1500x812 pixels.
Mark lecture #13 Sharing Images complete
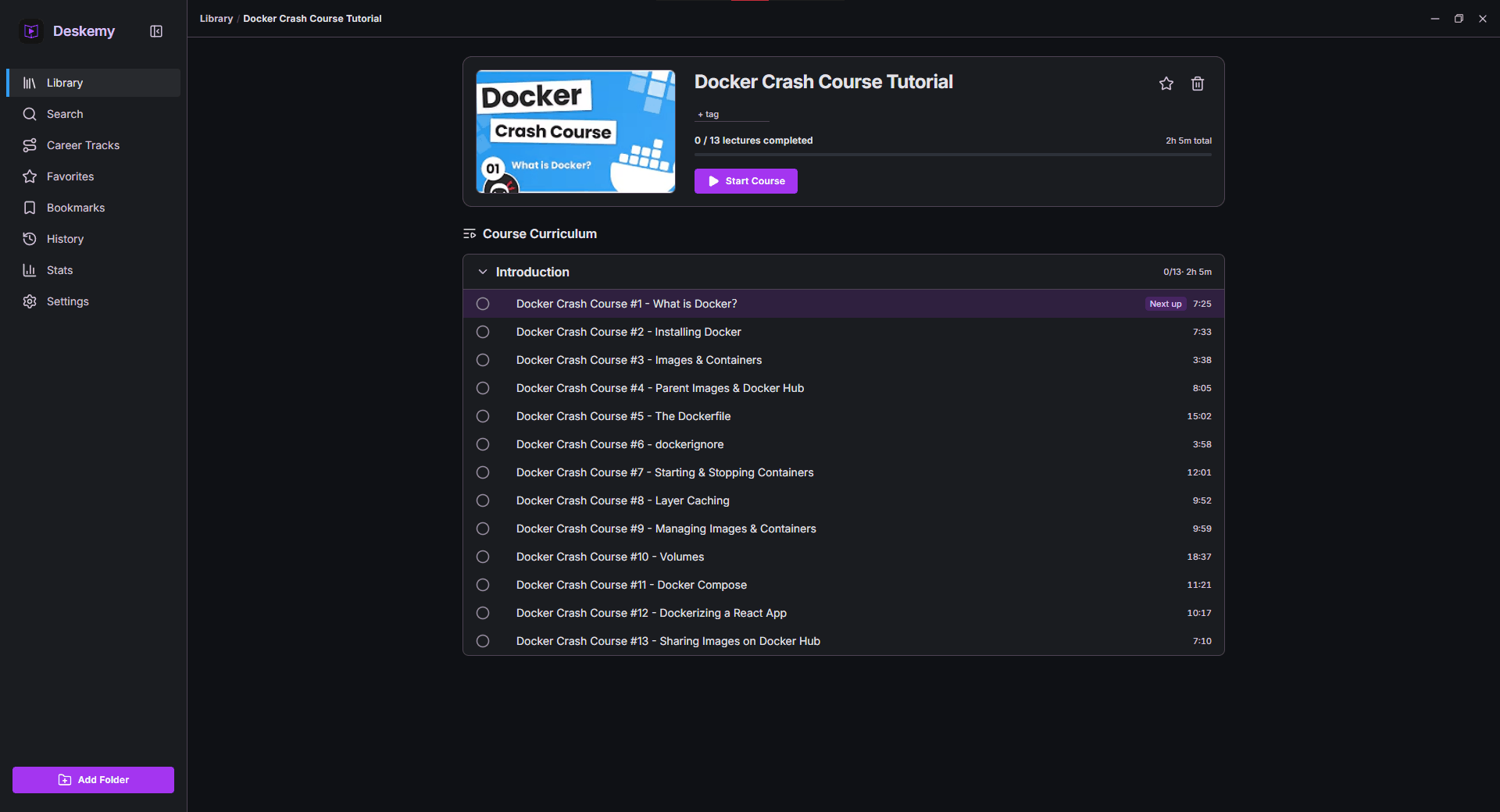[x=483, y=641]
